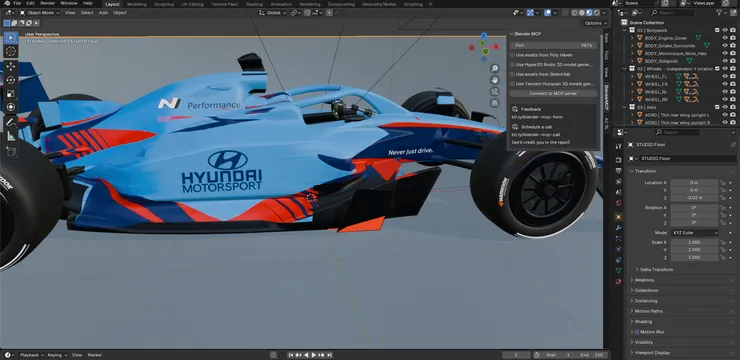Open the Render menu
The width and height of the screenshot is (740, 360).
pyautogui.click(x=47, y=3)
